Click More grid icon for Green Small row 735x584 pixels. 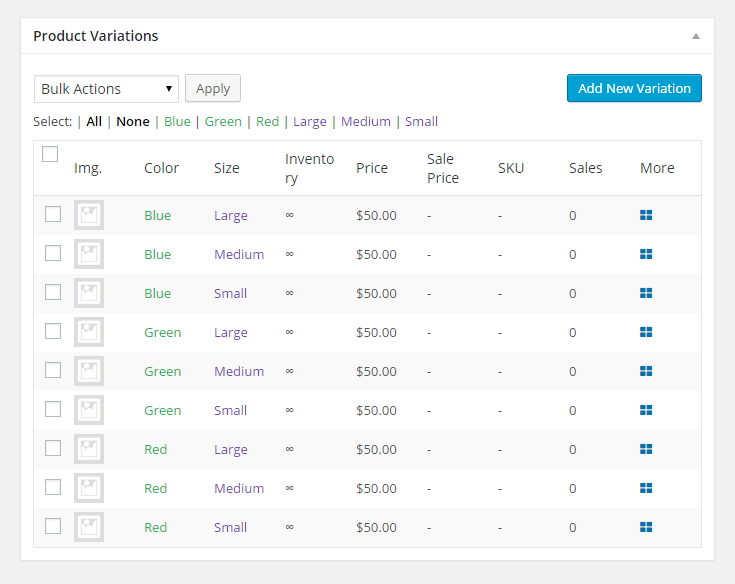coord(646,410)
